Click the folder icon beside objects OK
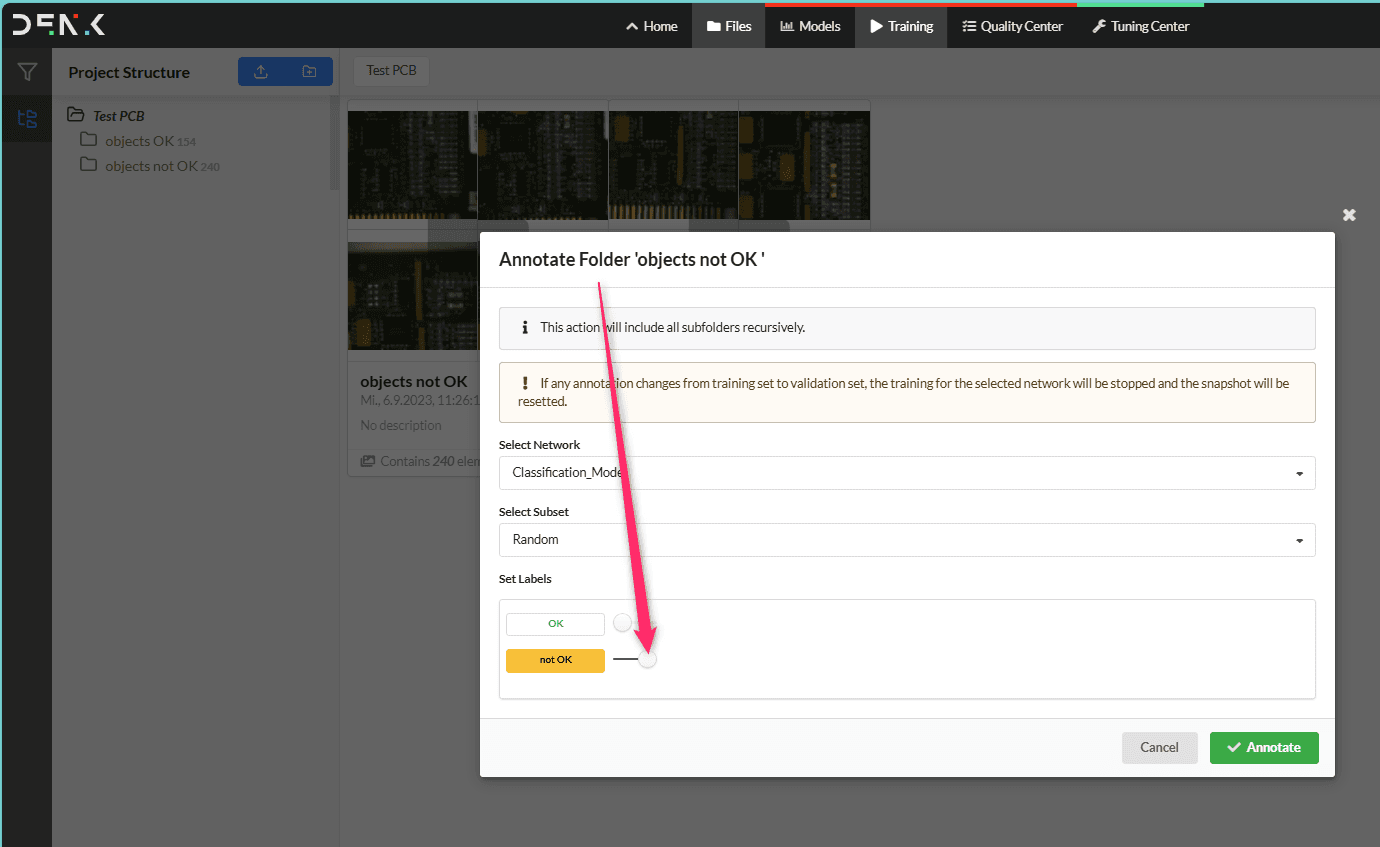The width and height of the screenshot is (1380, 847). coord(89,140)
